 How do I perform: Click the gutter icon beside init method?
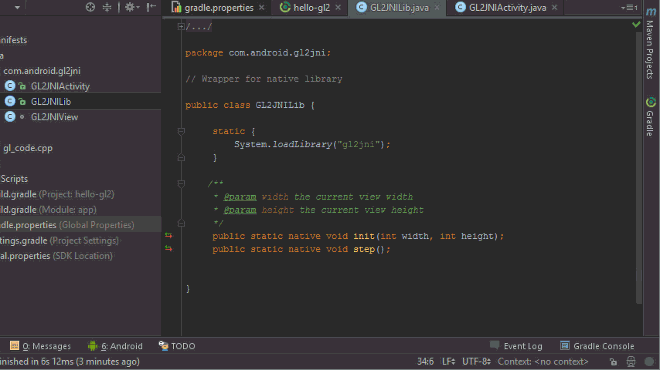[168, 236]
